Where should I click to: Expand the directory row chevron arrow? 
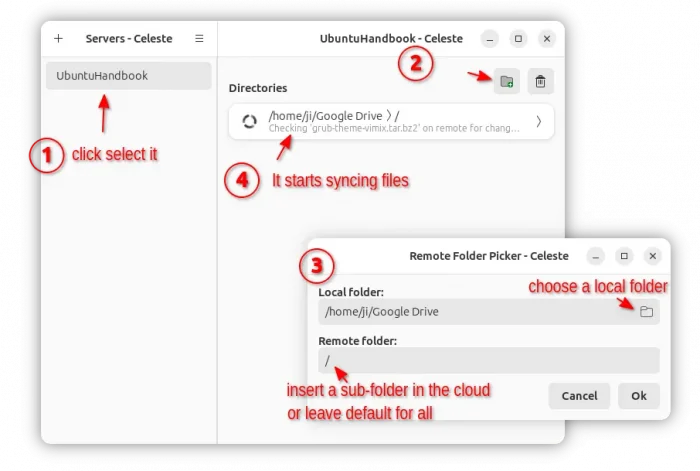[538, 122]
